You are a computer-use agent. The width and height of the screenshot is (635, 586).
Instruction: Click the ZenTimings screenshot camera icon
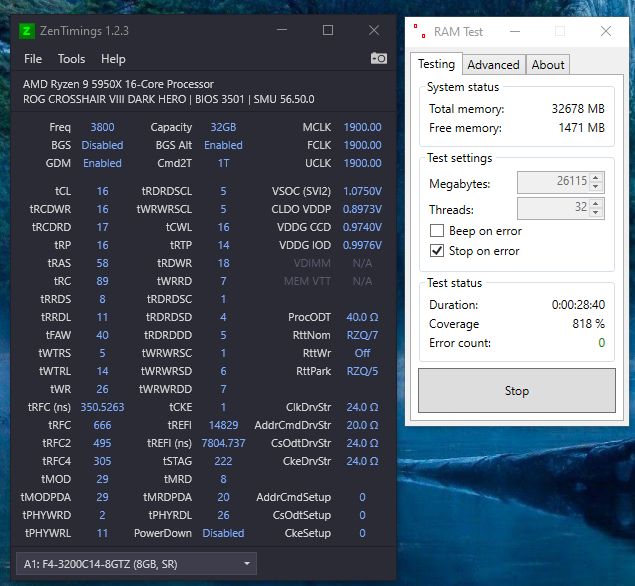[x=379, y=59]
